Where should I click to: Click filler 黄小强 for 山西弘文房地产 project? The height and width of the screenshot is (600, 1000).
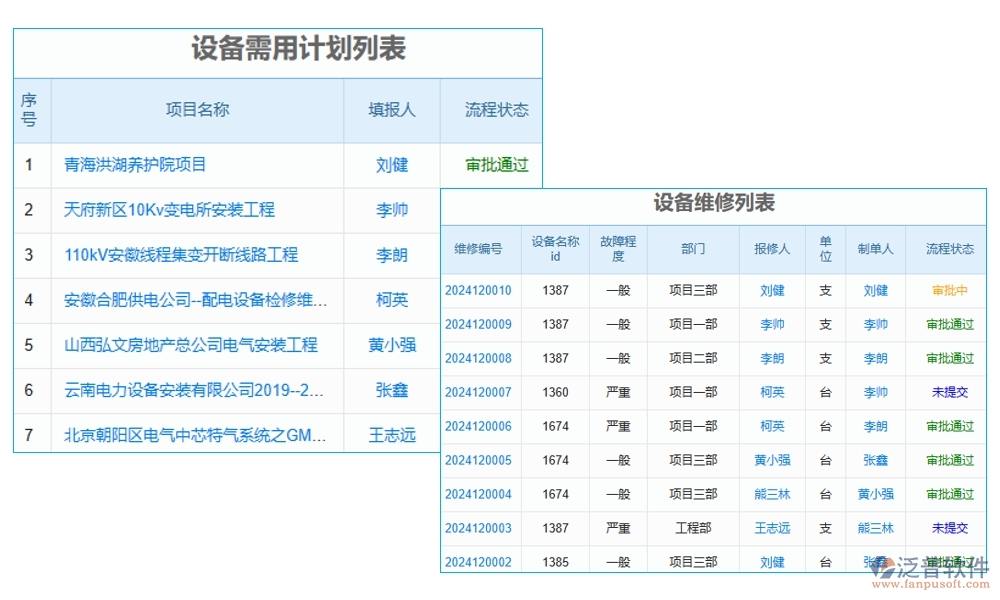click(391, 345)
